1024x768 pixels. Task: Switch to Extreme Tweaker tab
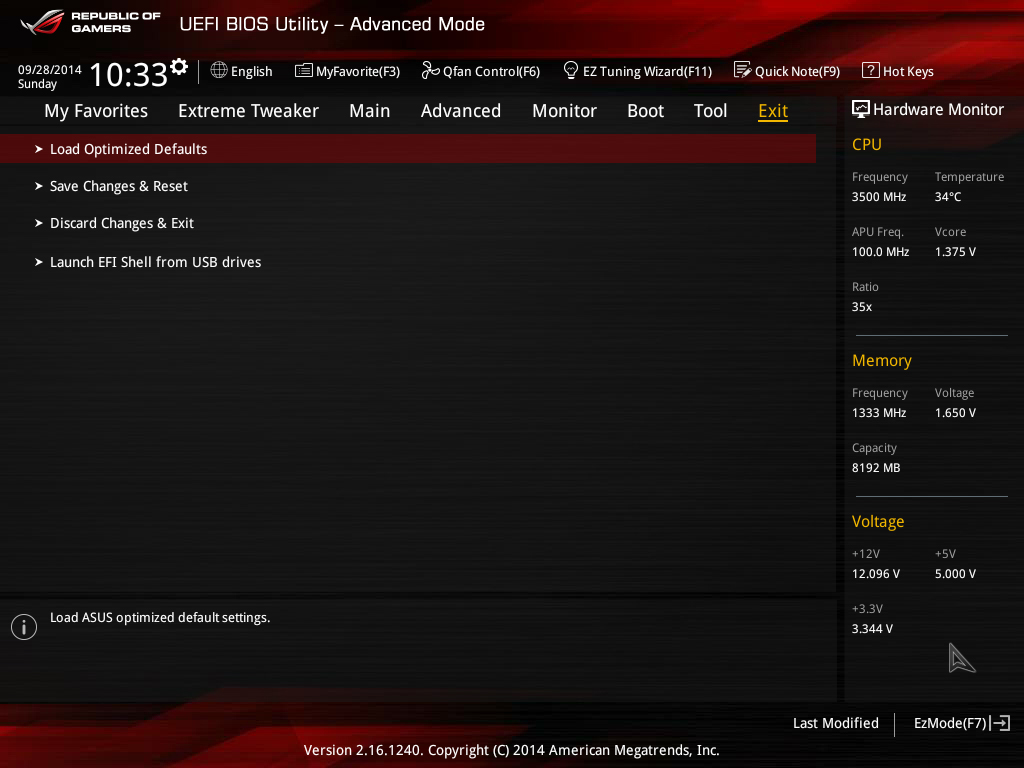click(249, 111)
